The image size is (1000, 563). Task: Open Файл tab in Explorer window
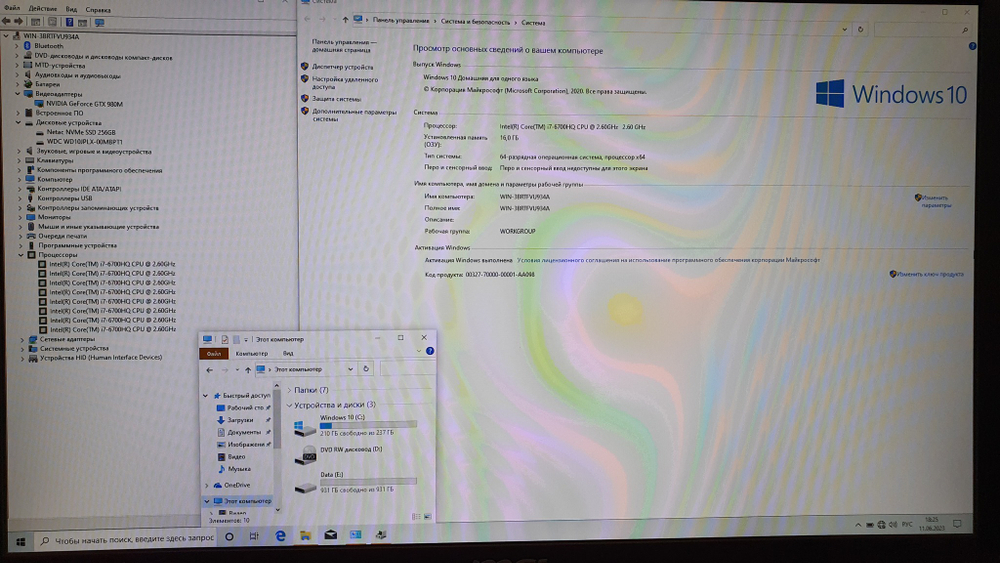214,353
